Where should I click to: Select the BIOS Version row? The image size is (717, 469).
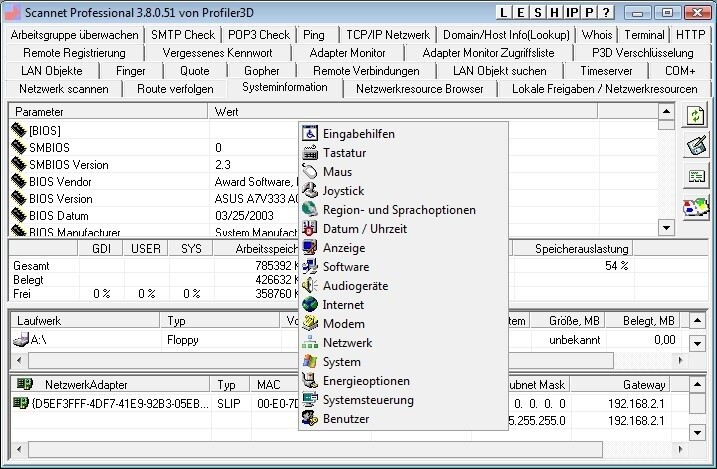pos(334,199)
